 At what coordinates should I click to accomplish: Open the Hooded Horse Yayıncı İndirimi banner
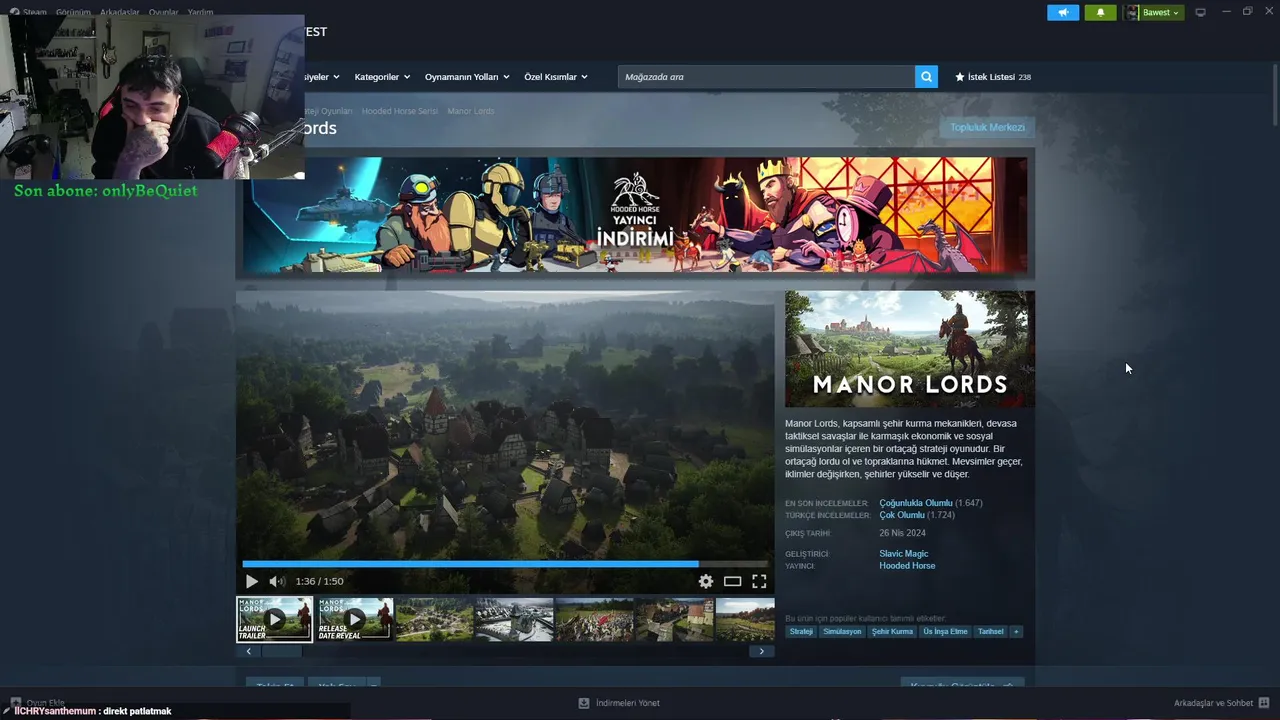635,215
